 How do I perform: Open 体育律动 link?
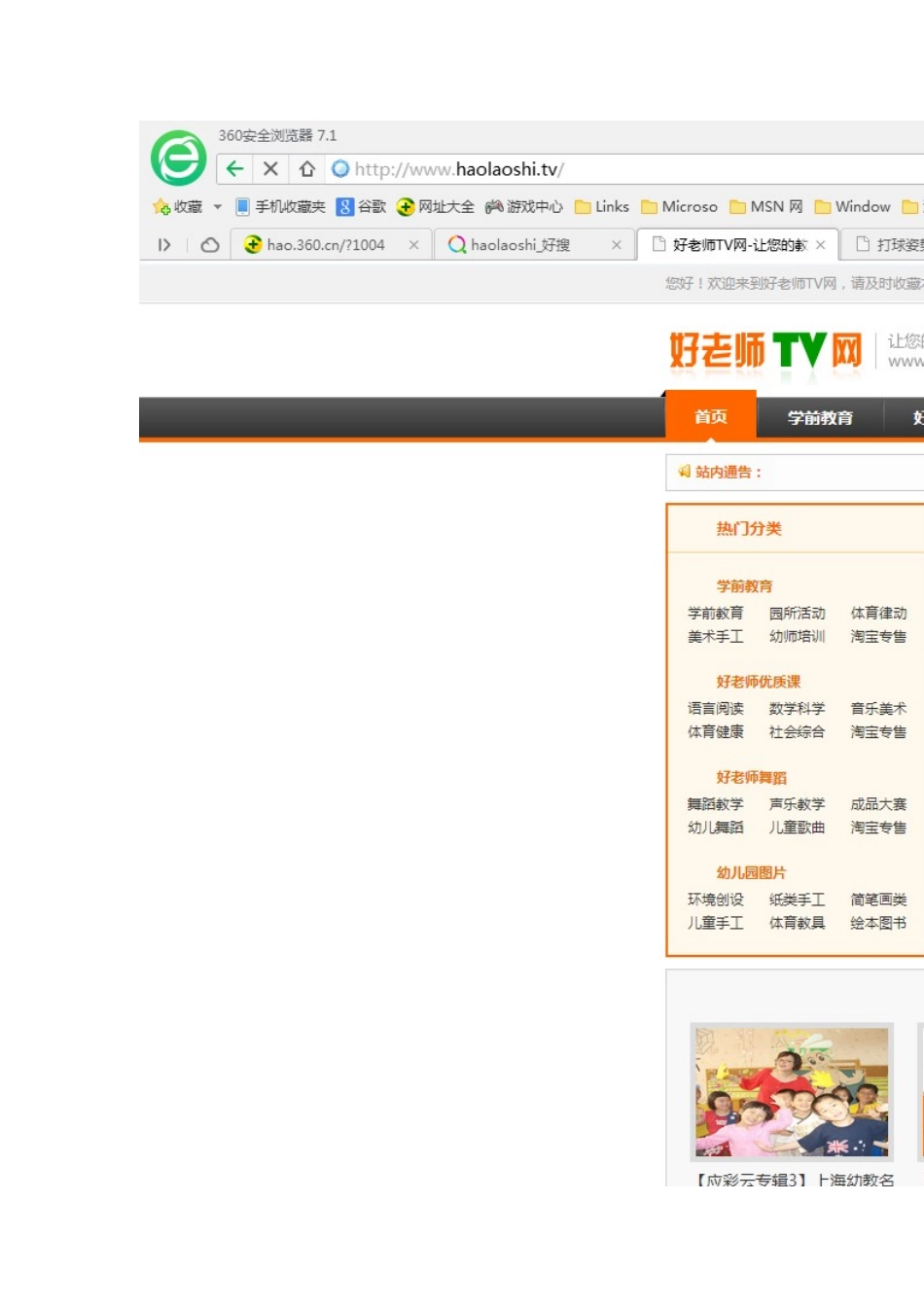tap(878, 613)
